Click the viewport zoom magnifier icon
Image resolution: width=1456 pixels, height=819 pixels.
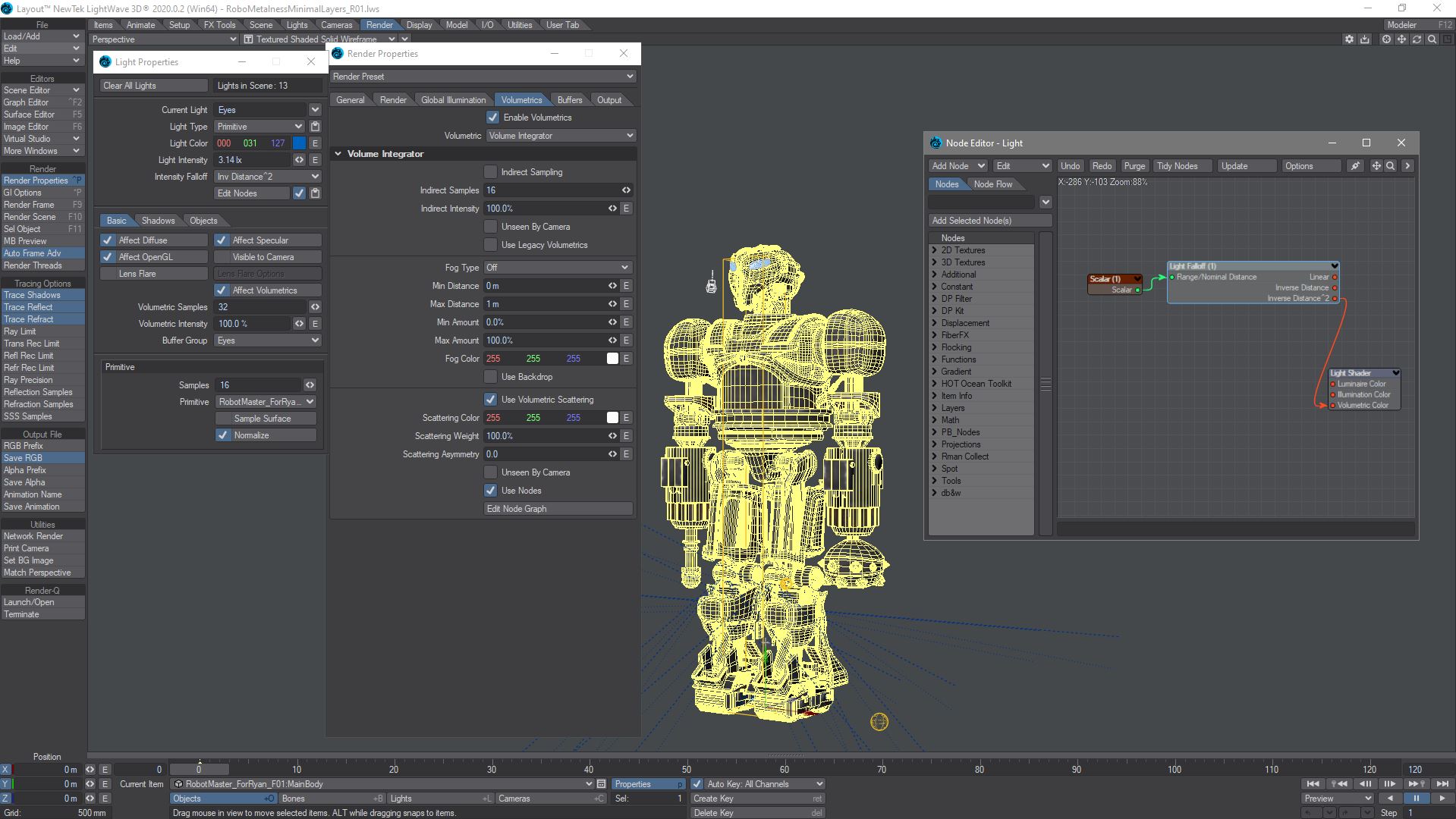[x=1432, y=39]
